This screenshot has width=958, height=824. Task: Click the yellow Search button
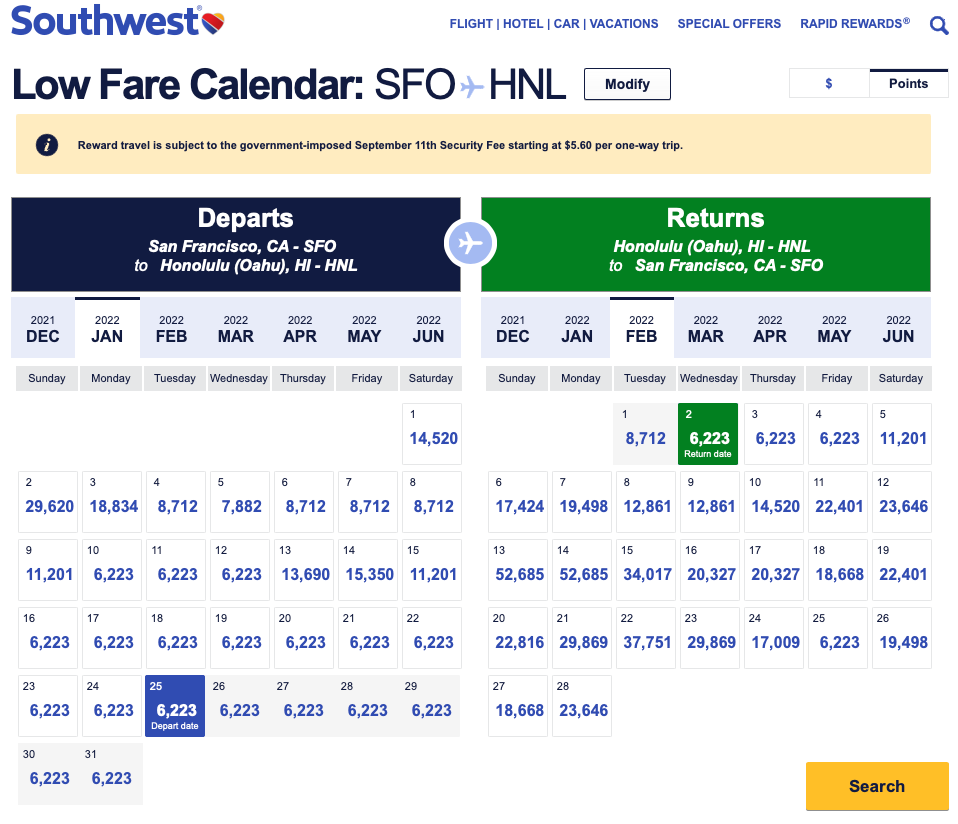coord(876,786)
